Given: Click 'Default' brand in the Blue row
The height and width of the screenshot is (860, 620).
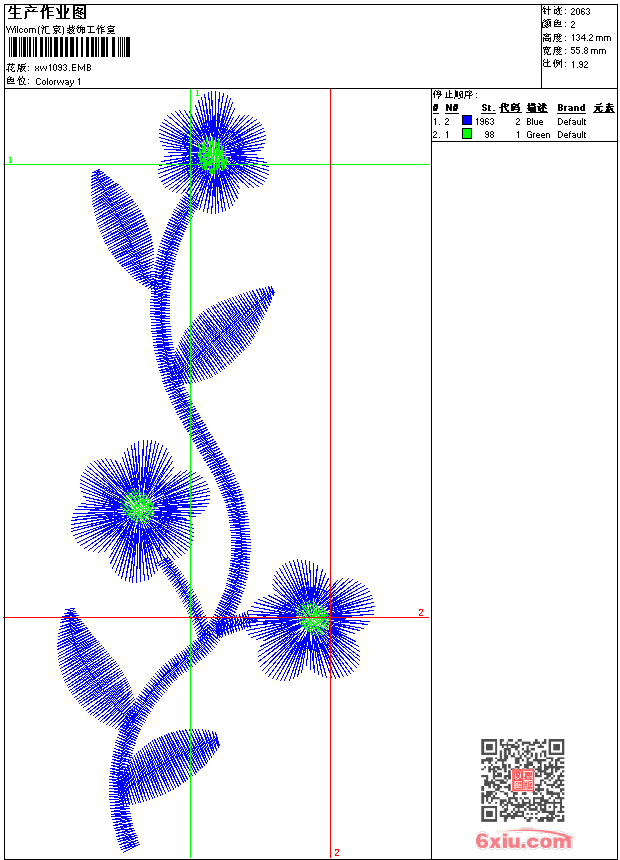Looking at the screenshot, I should click(x=572, y=122).
